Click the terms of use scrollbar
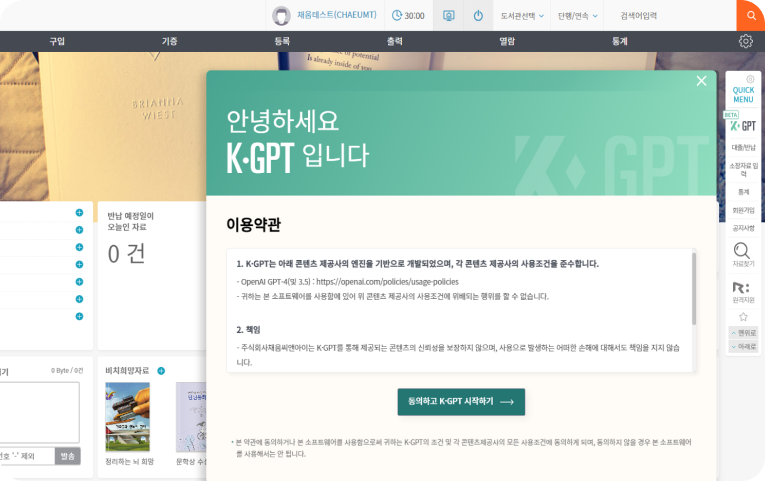The width and height of the screenshot is (765, 481). (693, 289)
